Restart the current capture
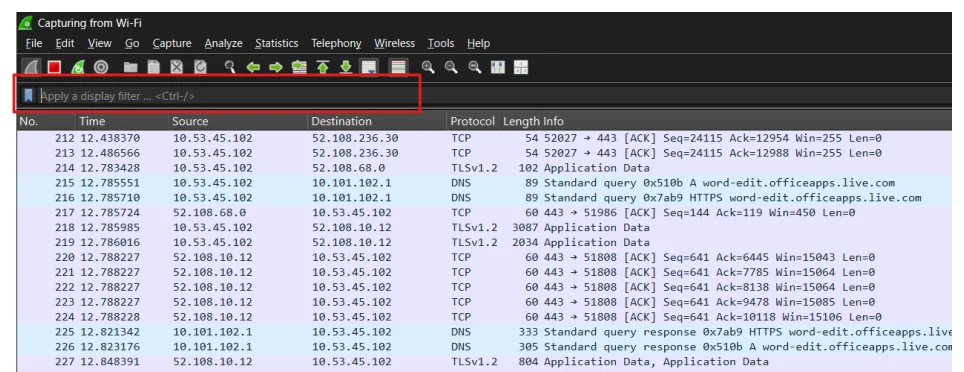The height and width of the screenshot is (372, 964). (77, 67)
